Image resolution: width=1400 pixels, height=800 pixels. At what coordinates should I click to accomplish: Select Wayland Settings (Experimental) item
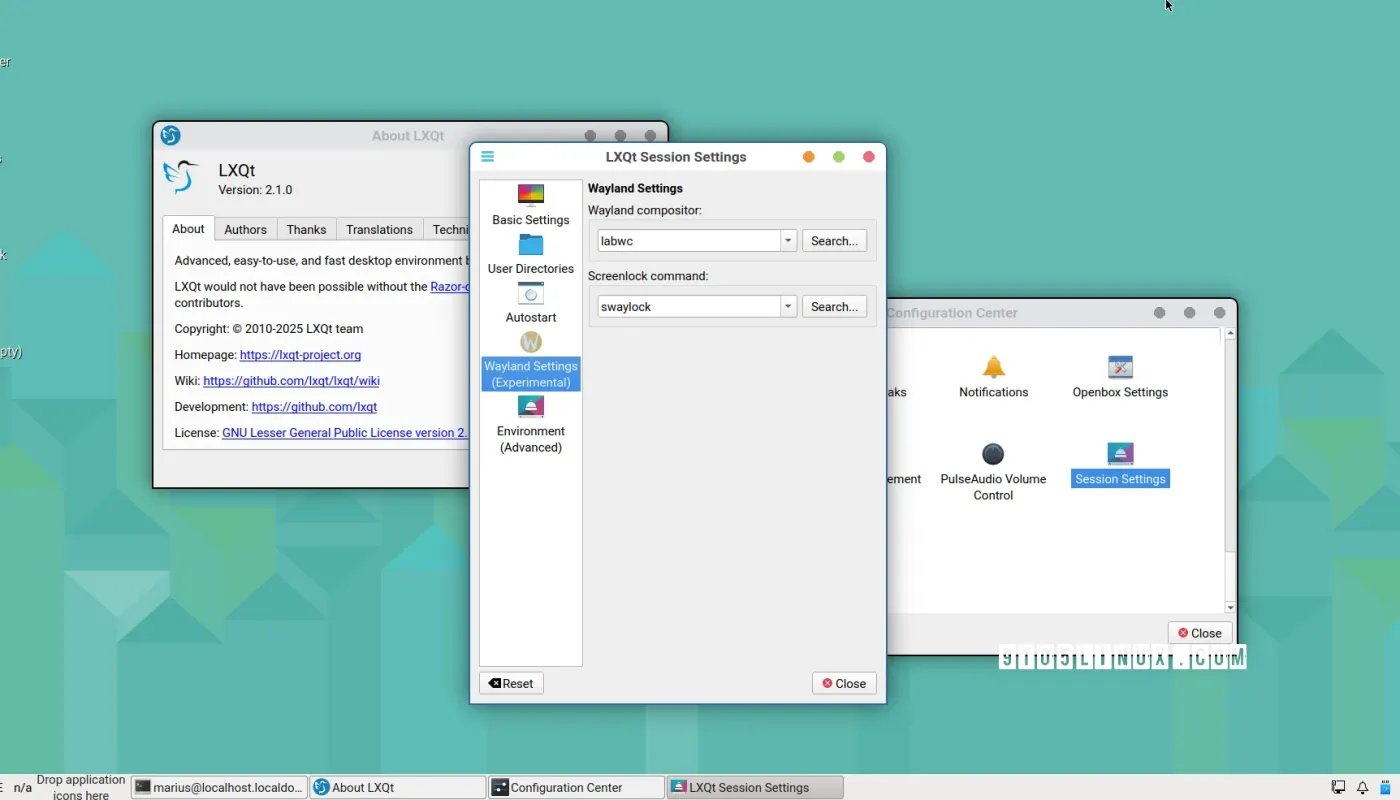(x=531, y=361)
